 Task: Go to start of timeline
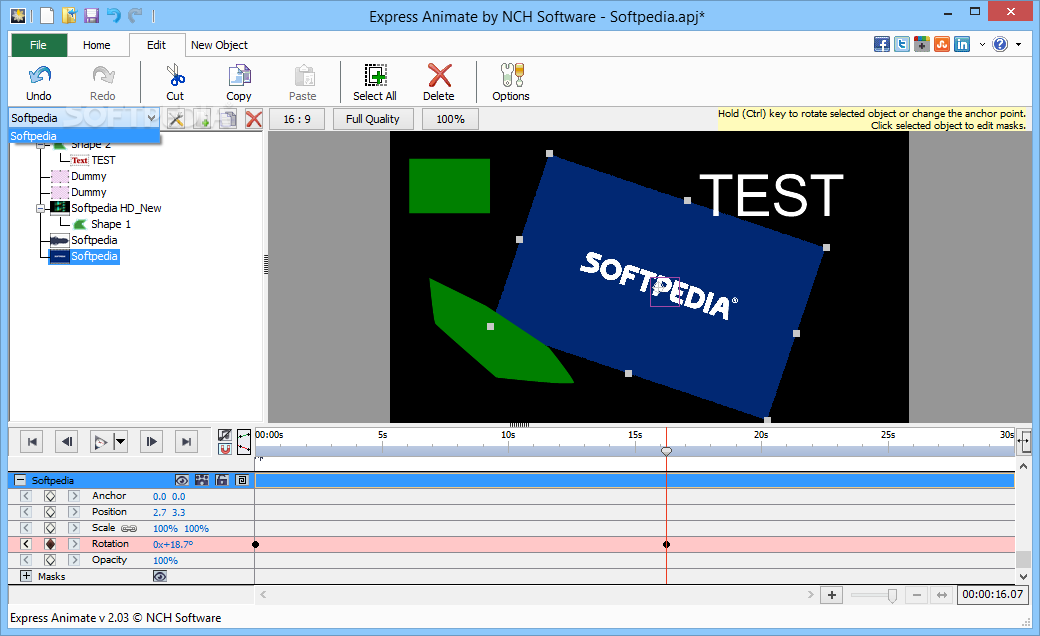pyautogui.click(x=32, y=442)
